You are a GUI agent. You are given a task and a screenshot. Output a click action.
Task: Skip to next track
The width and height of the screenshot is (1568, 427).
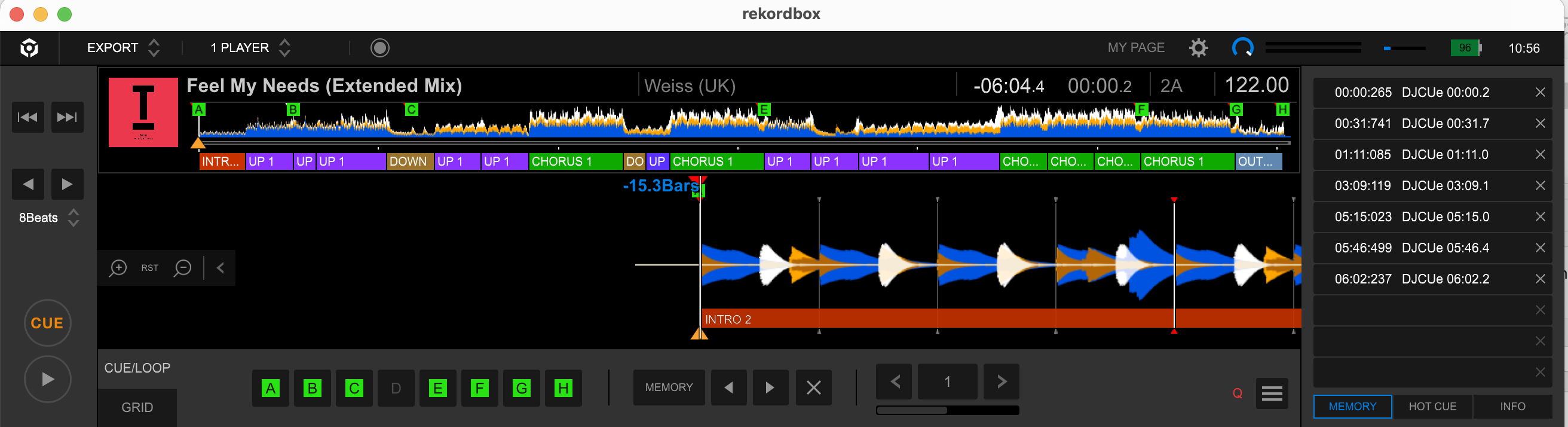[67, 117]
